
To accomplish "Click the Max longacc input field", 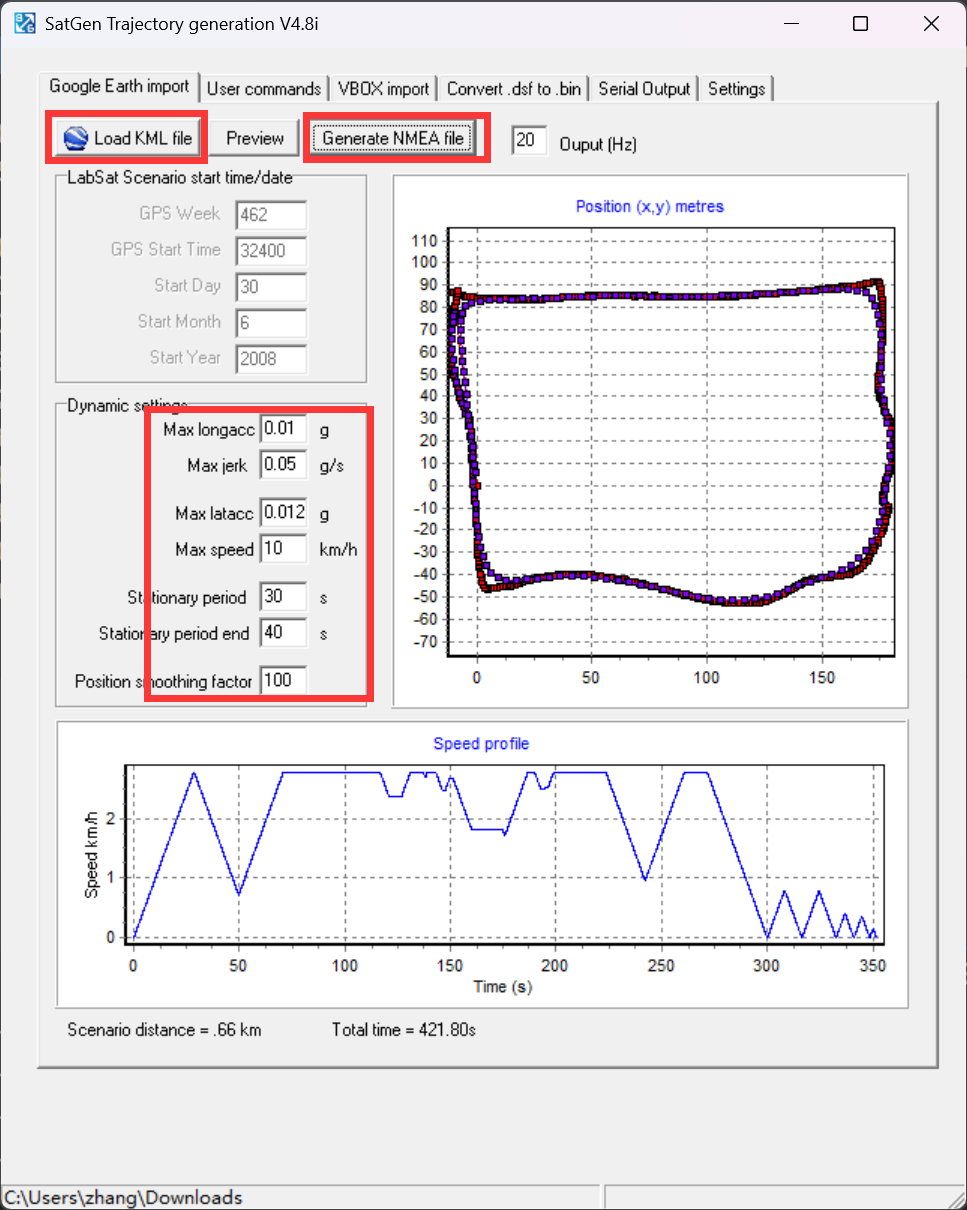I will point(283,429).
